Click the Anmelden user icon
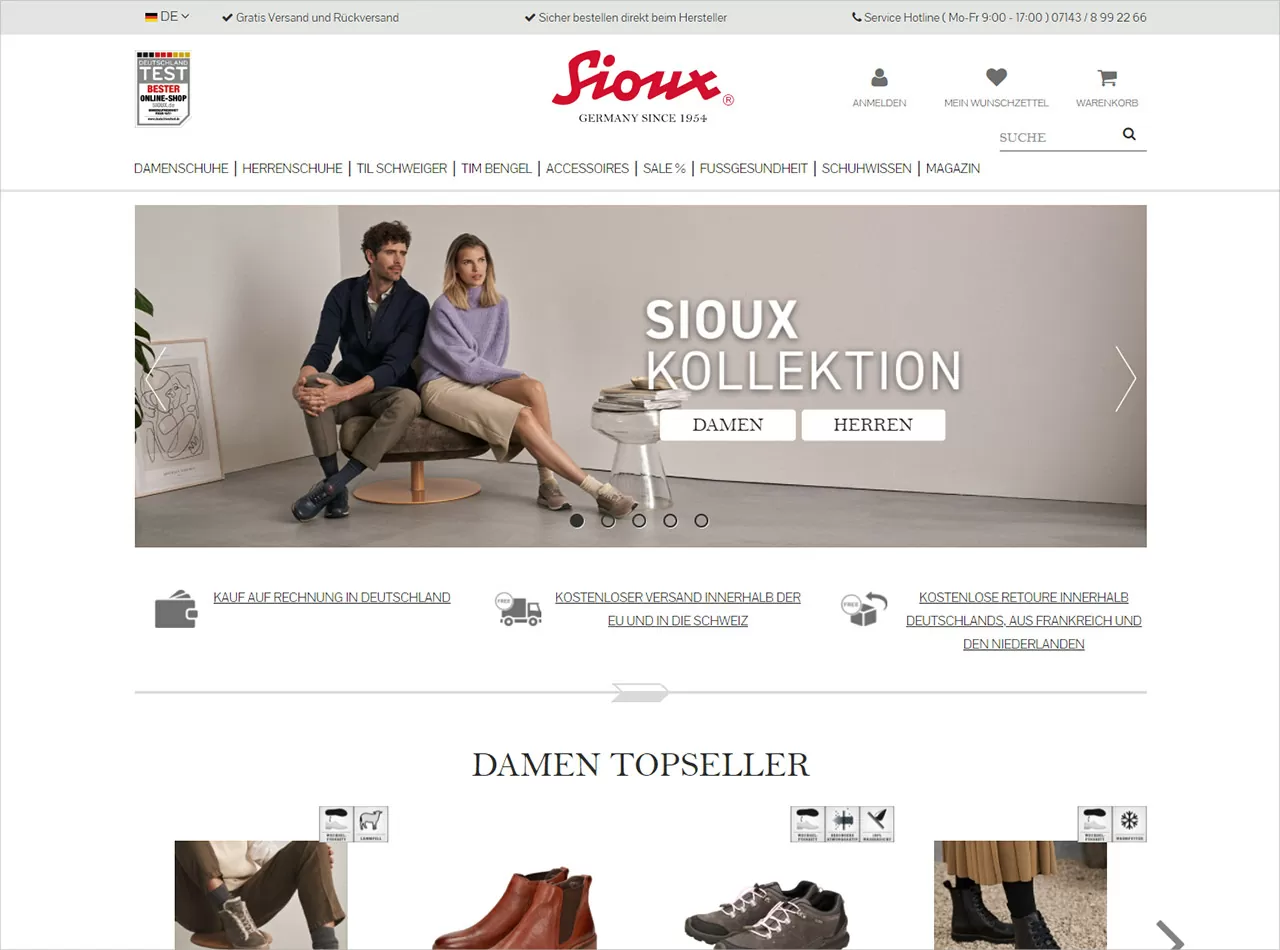This screenshot has width=1280, height=950. 879,77
